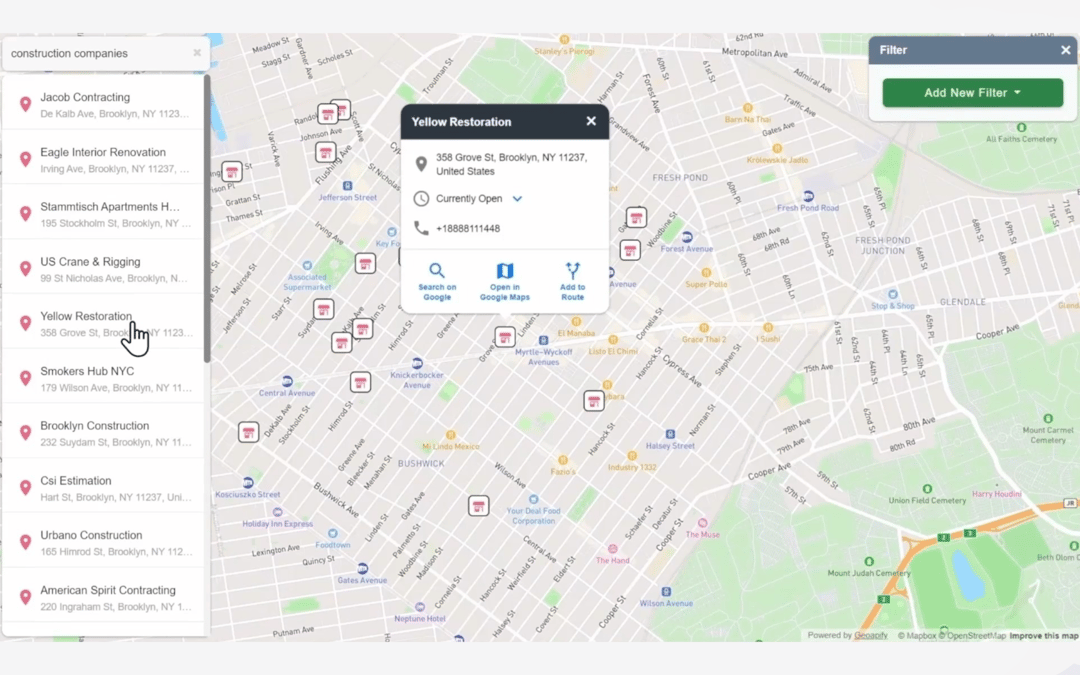Select the Search on Google icon
Screen dimensions: 1080x675
click(x=436, y=272)
